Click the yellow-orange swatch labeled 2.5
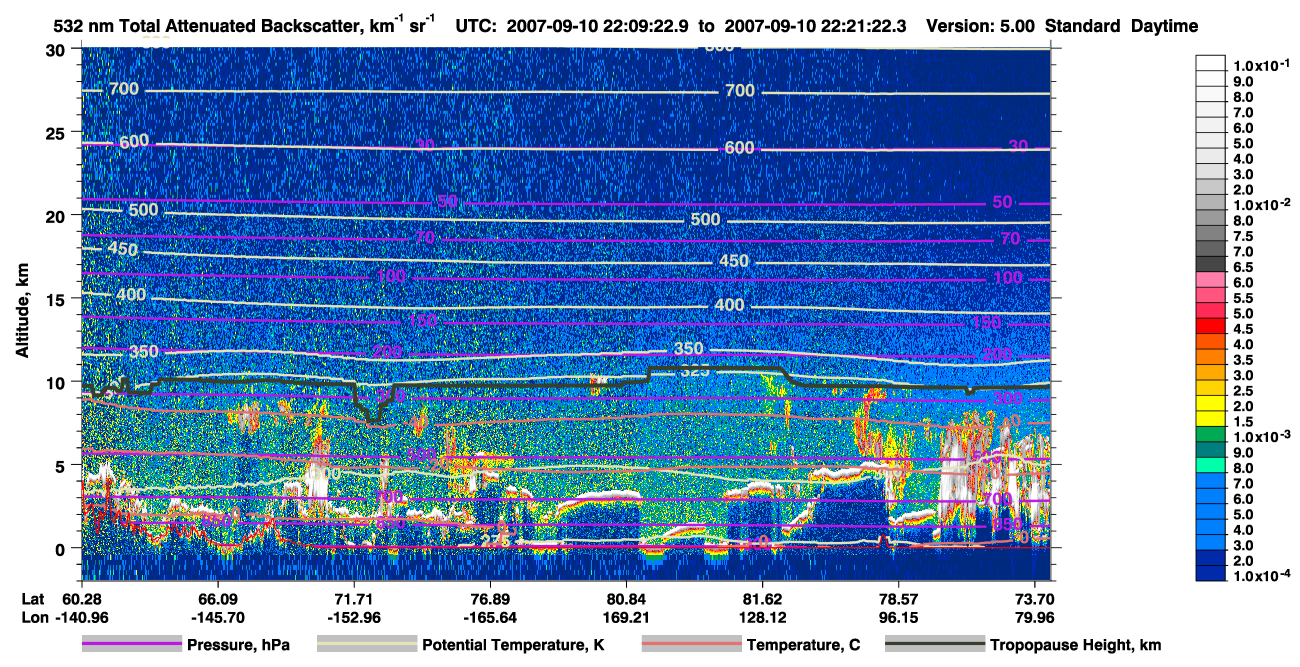 [1210, 388]
